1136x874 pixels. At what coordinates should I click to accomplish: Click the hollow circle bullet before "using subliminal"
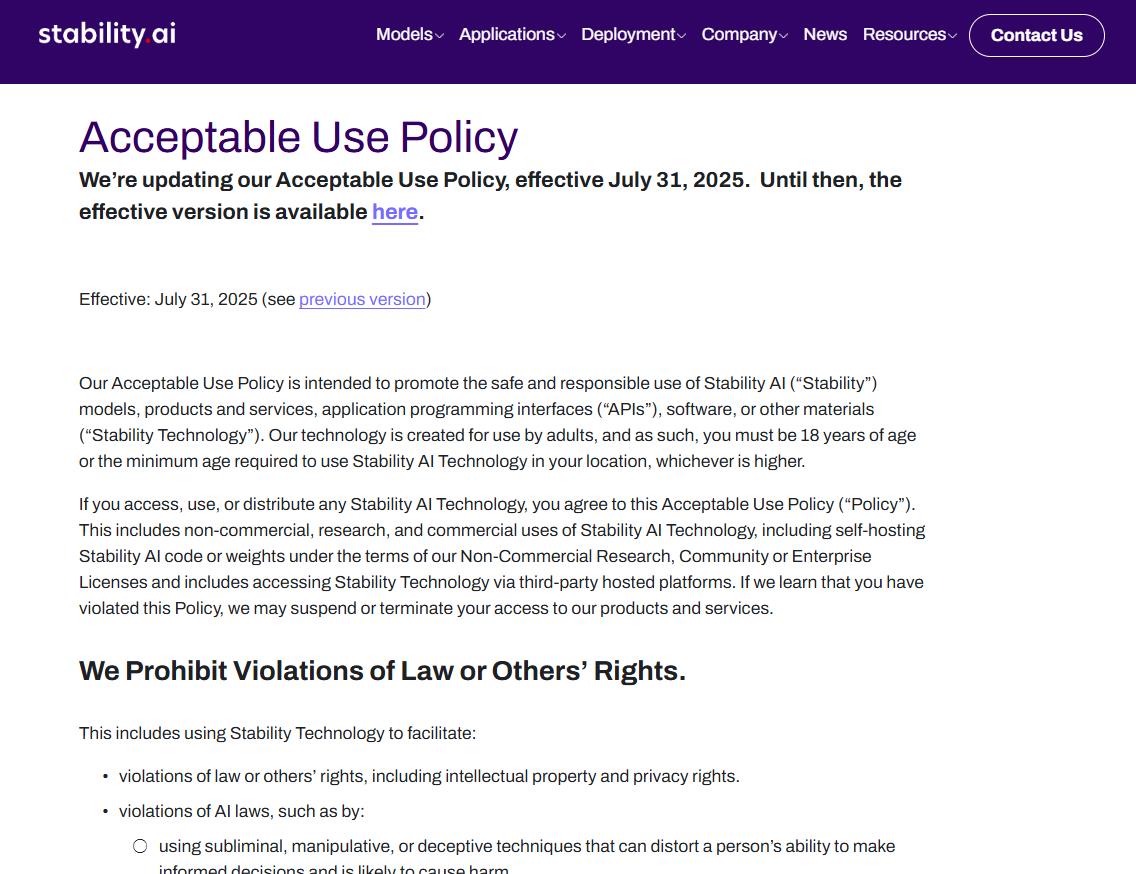[140, 846]
